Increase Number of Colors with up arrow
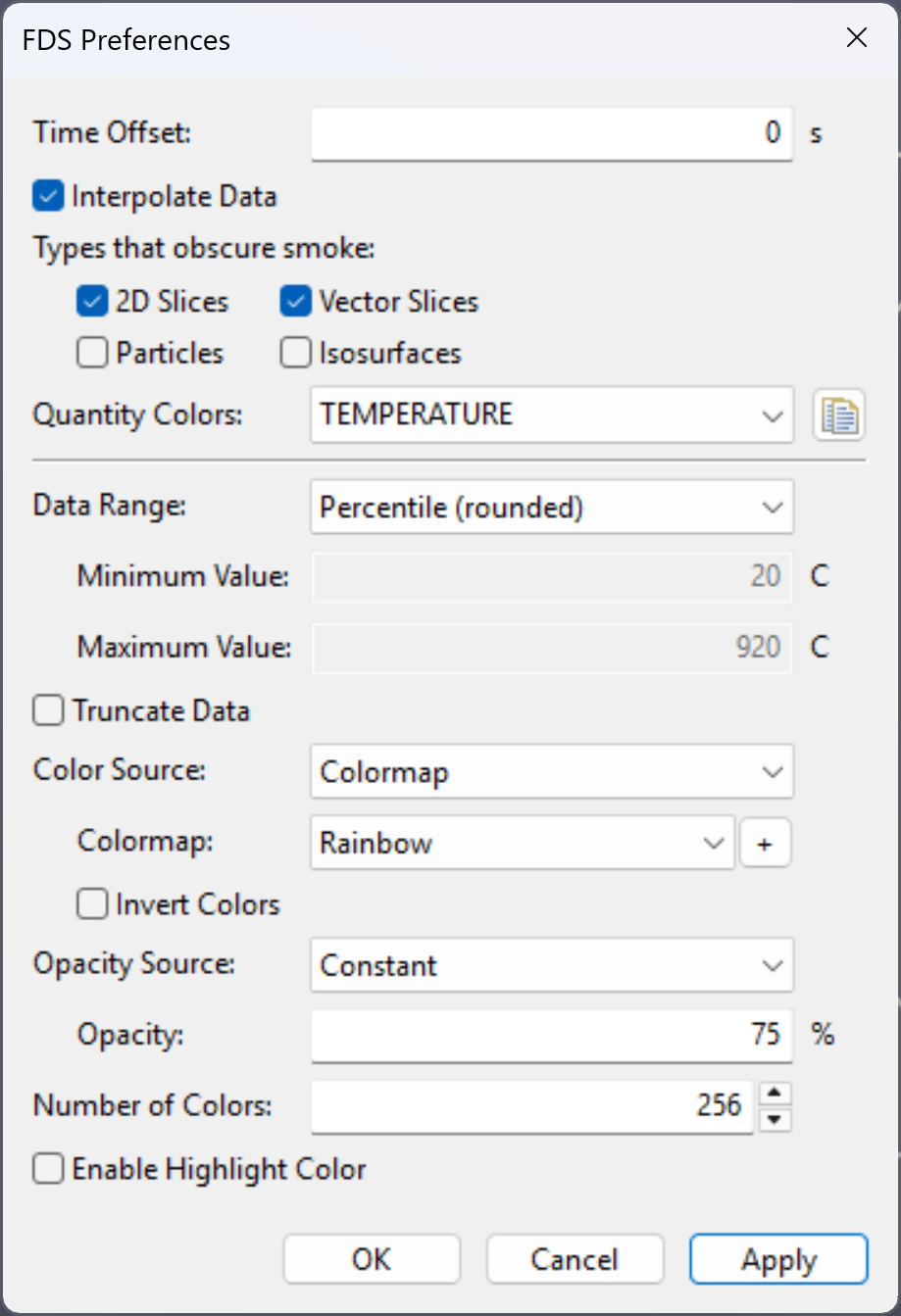 tap(776, 1095)
